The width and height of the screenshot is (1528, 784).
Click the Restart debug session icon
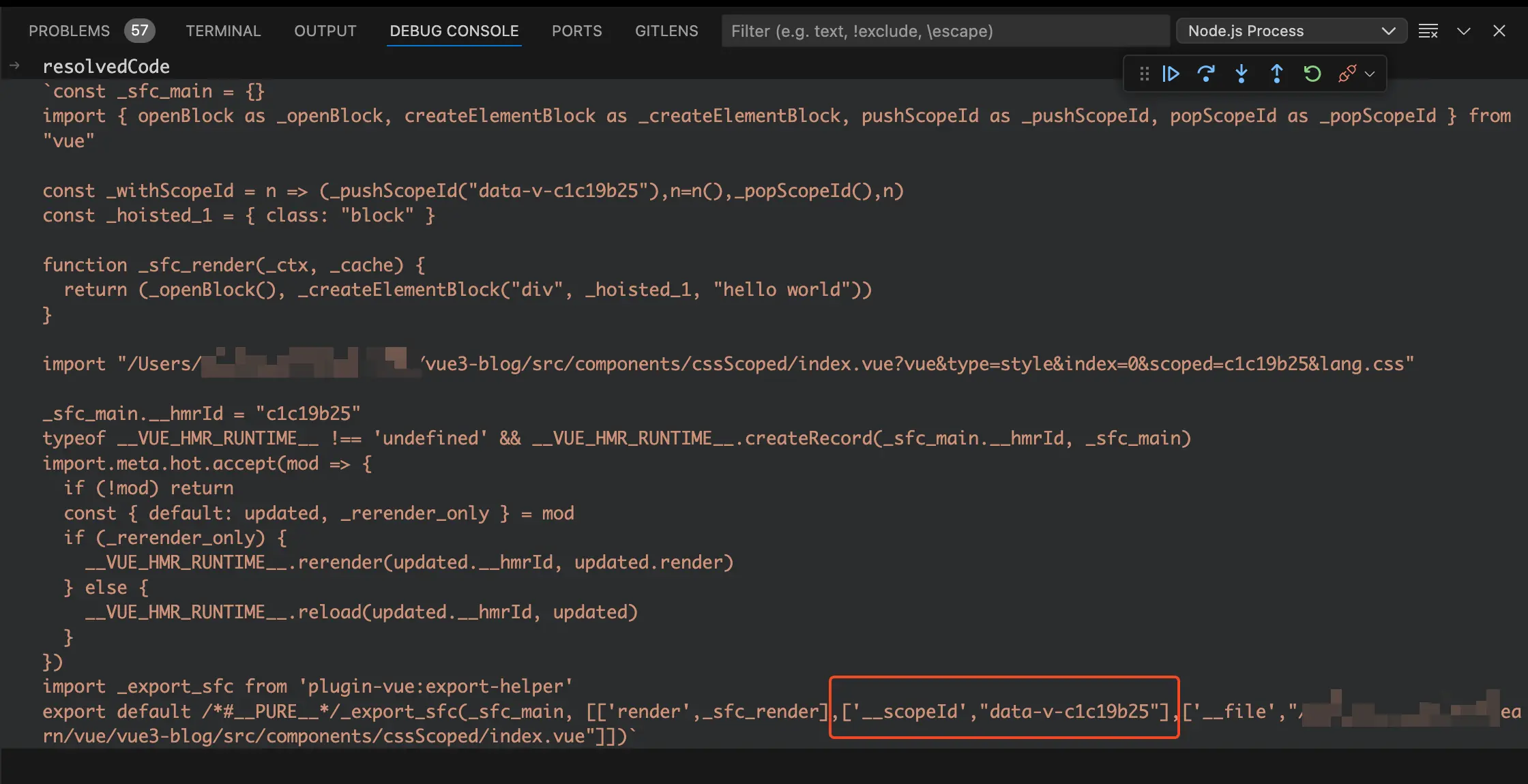coord(1310,72)
